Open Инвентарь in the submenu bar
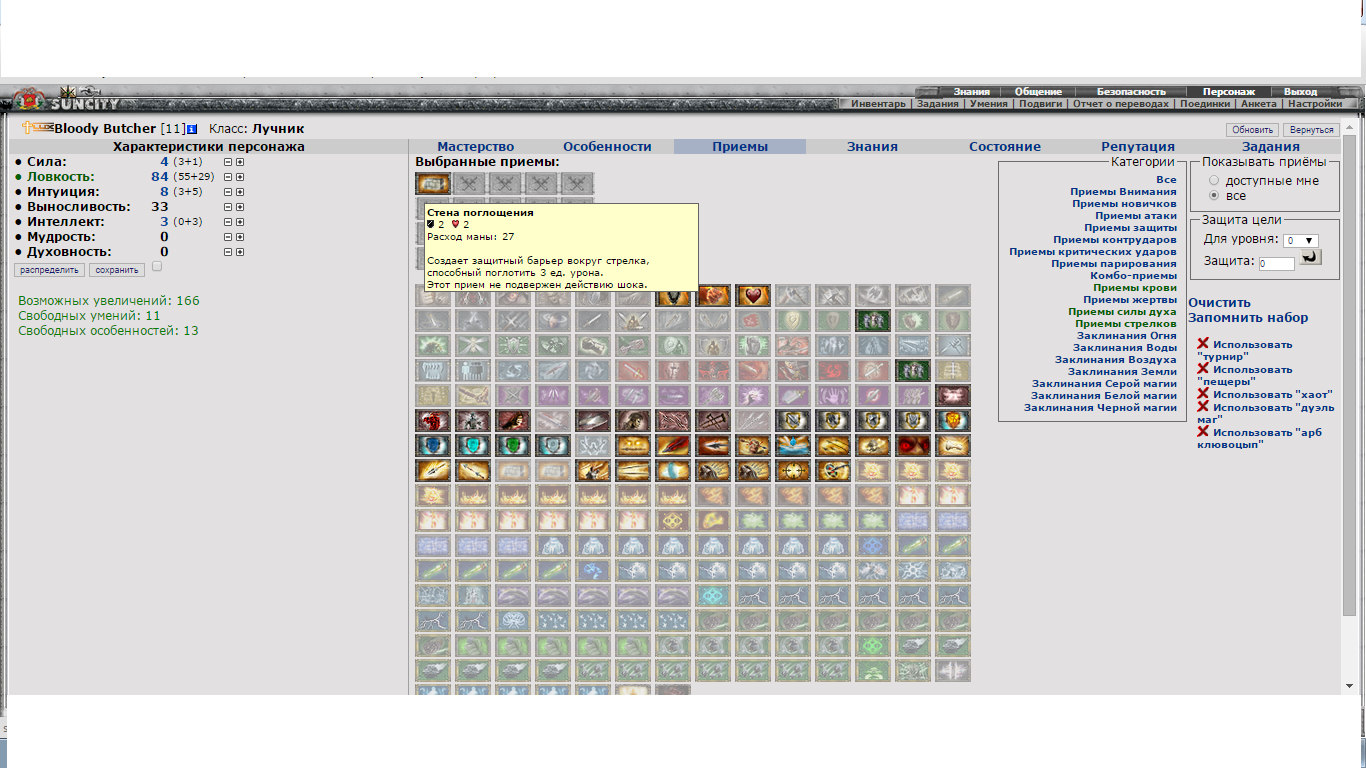The height and width of the screenshot is (768, 1366). (x=880, y=104)
